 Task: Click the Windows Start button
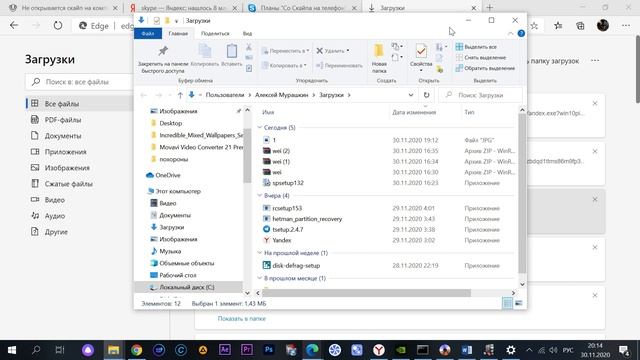coord(12,350)
